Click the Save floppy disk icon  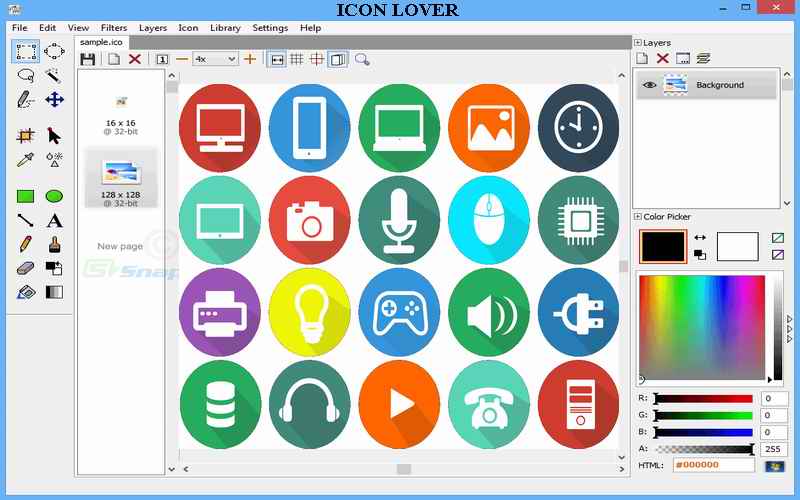pos(88,60)
